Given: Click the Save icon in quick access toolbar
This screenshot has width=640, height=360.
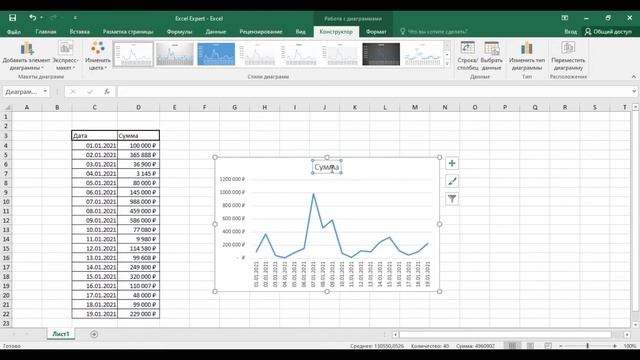Looking at the screenshot, I should (13, 18).
